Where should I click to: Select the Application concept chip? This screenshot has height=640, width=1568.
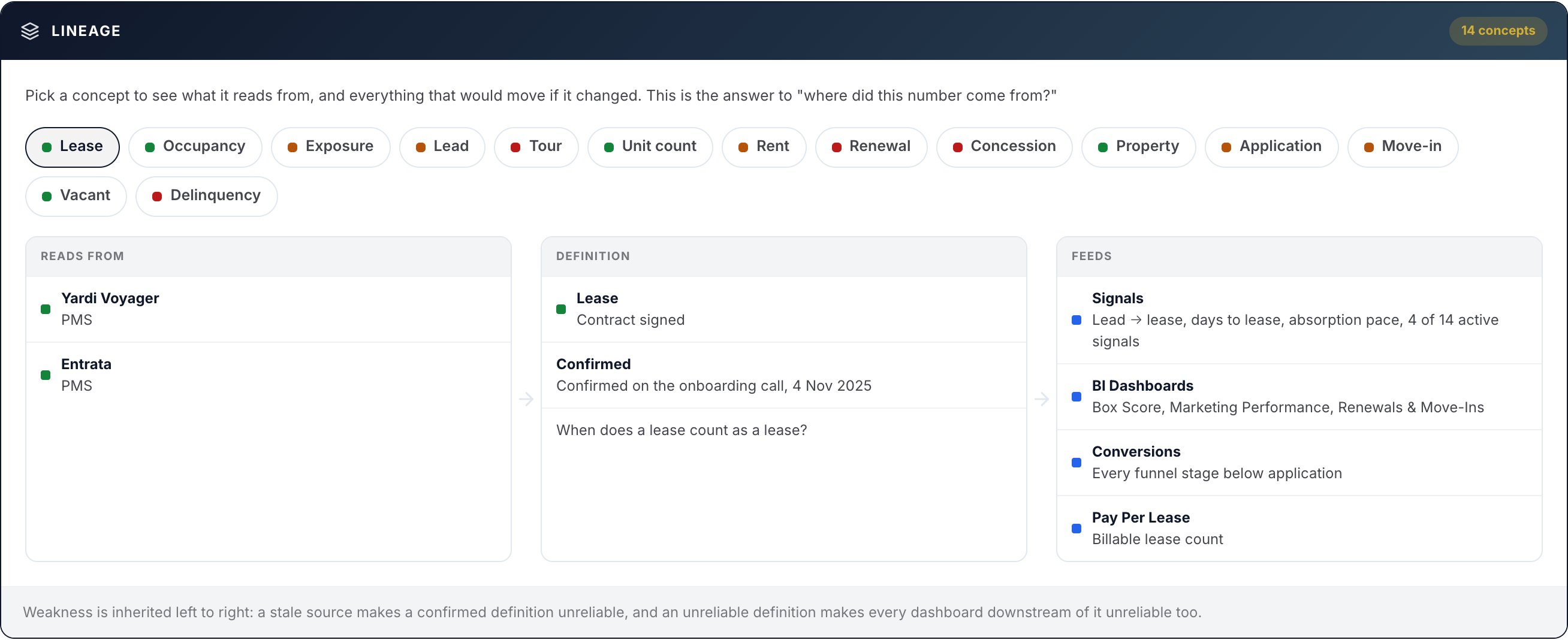(x=1271, y=147)
